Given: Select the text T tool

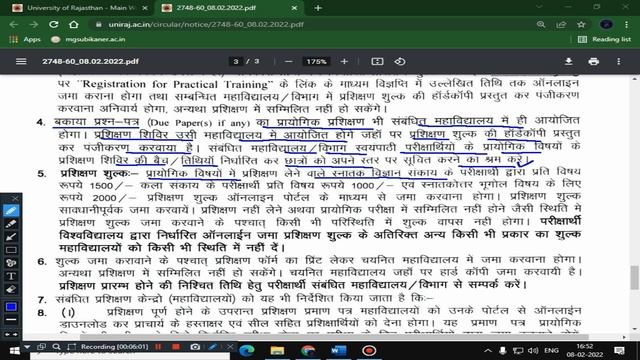Looking at the screenshot, I should 11,276.
